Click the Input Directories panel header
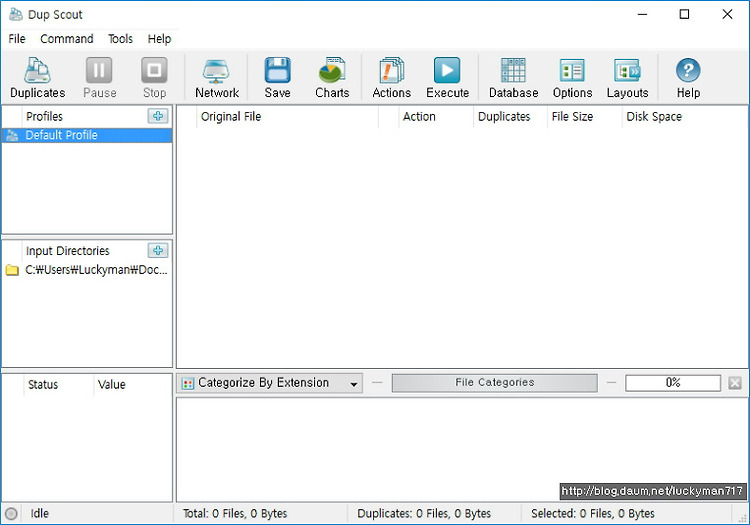Screen dimensions: 750x525 pos(67,251)
